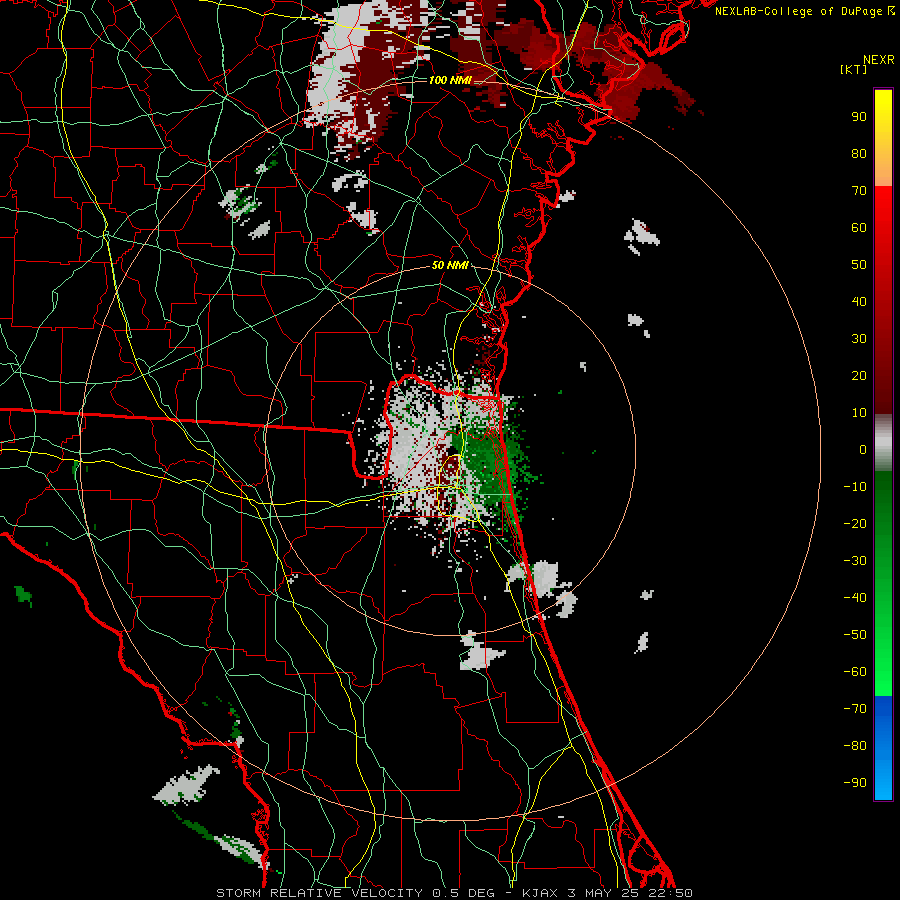Click the -60 value on velocity scale

(855, 672)
